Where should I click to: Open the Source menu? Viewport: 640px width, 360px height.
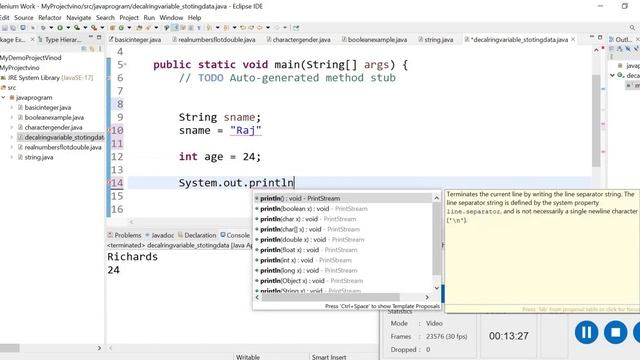pos(24,18)
